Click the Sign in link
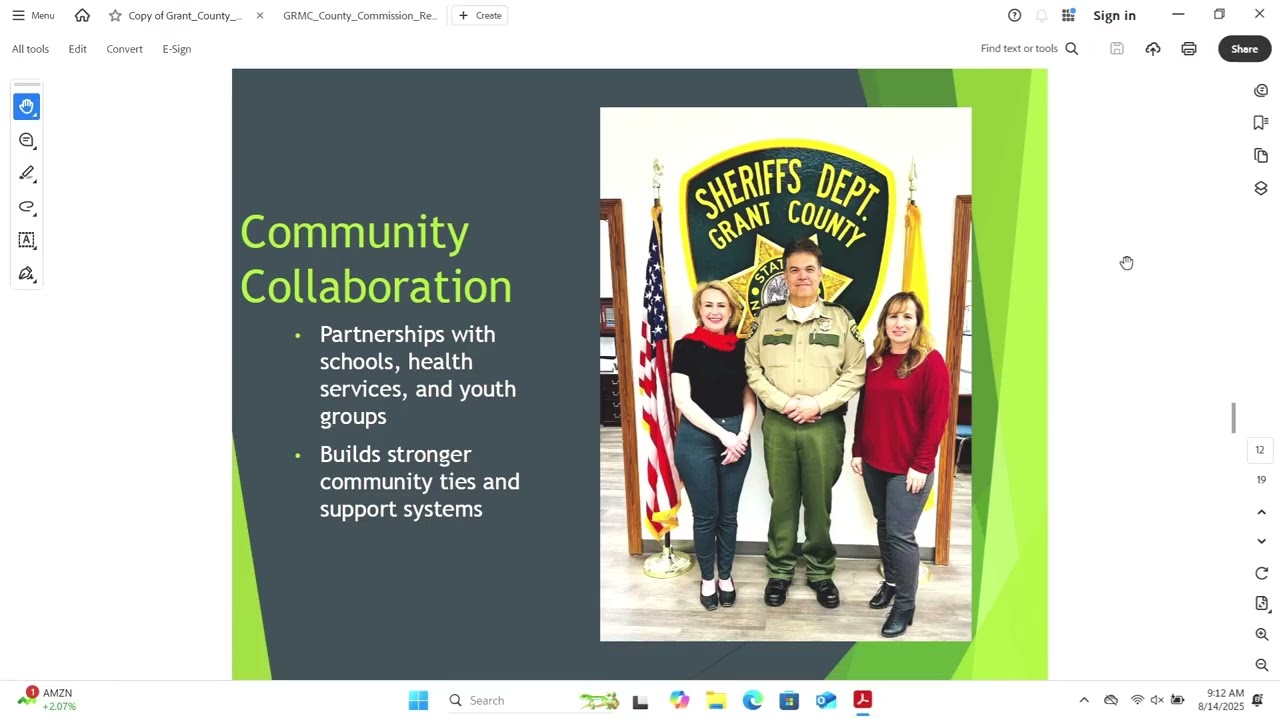This screenshot has height=720, width=1280. (x=1114, y=15)
